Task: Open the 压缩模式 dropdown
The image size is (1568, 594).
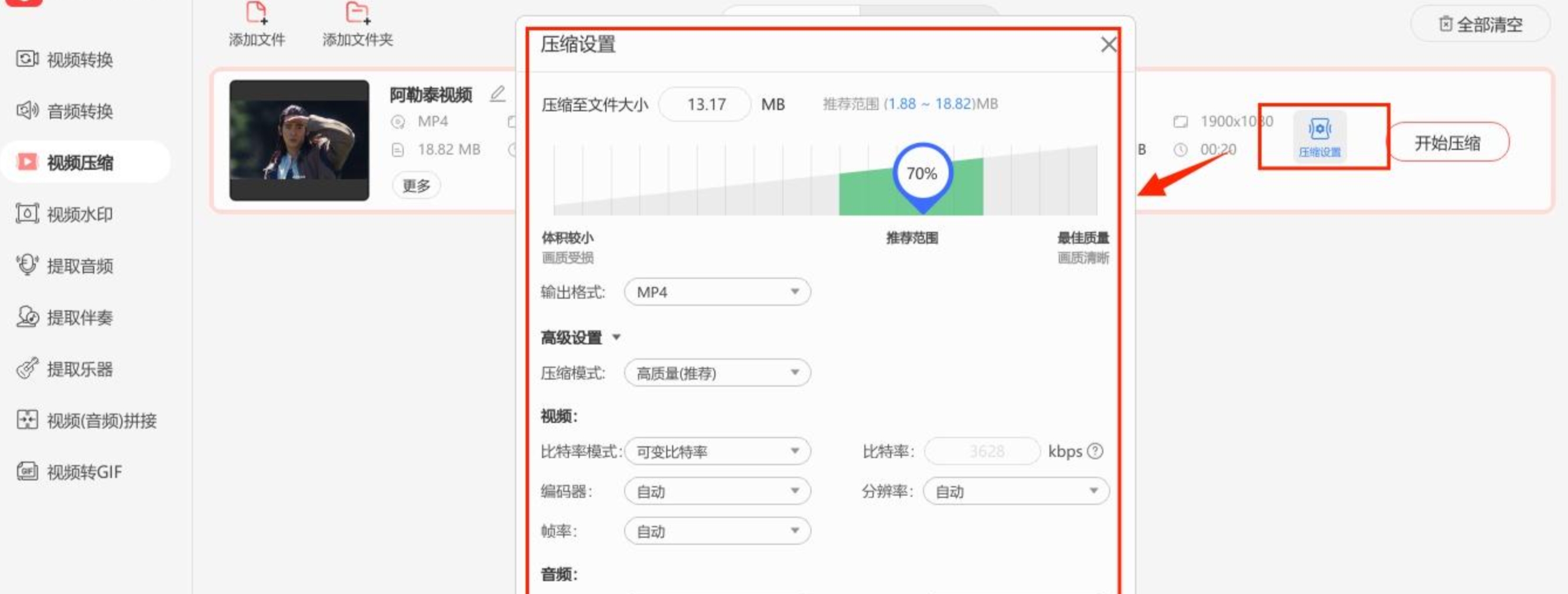Action: point(717,373)
